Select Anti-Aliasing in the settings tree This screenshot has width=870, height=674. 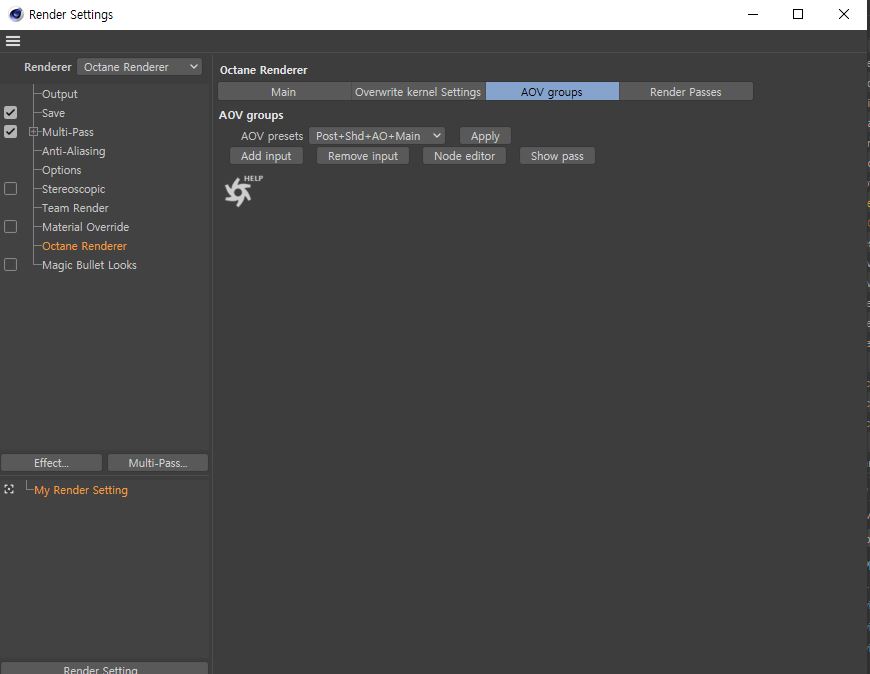pyautogui.click(x=74, y=151)
